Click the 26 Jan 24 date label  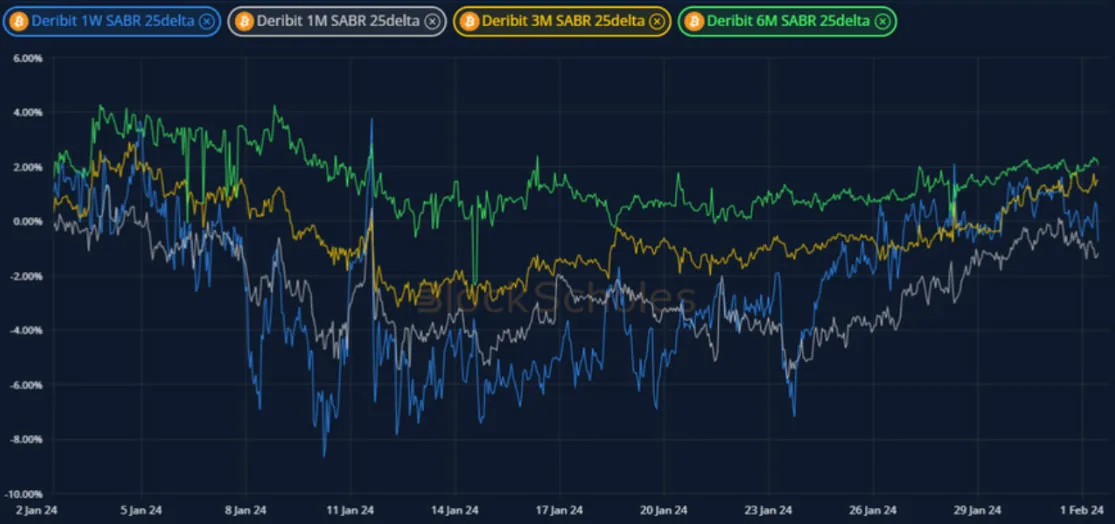(x=873, y=510)
